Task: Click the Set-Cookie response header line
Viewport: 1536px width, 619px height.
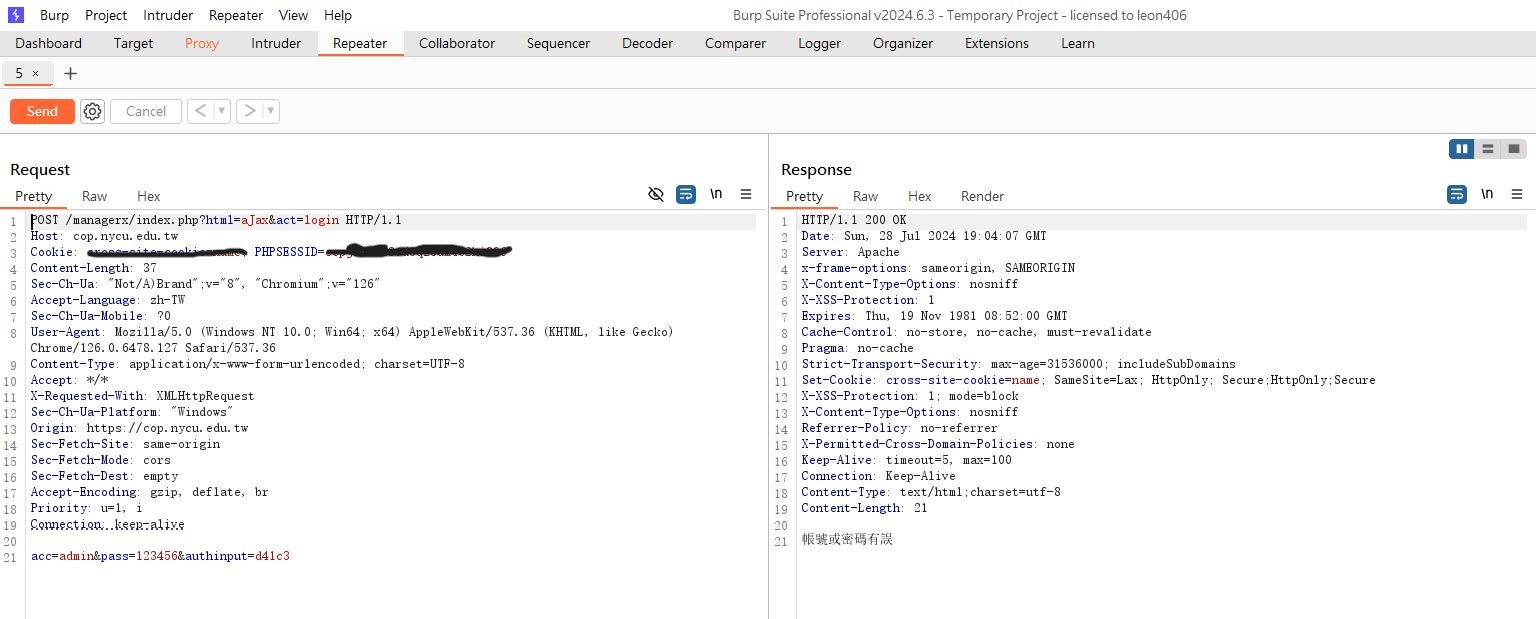Action: pos(1088,380)
